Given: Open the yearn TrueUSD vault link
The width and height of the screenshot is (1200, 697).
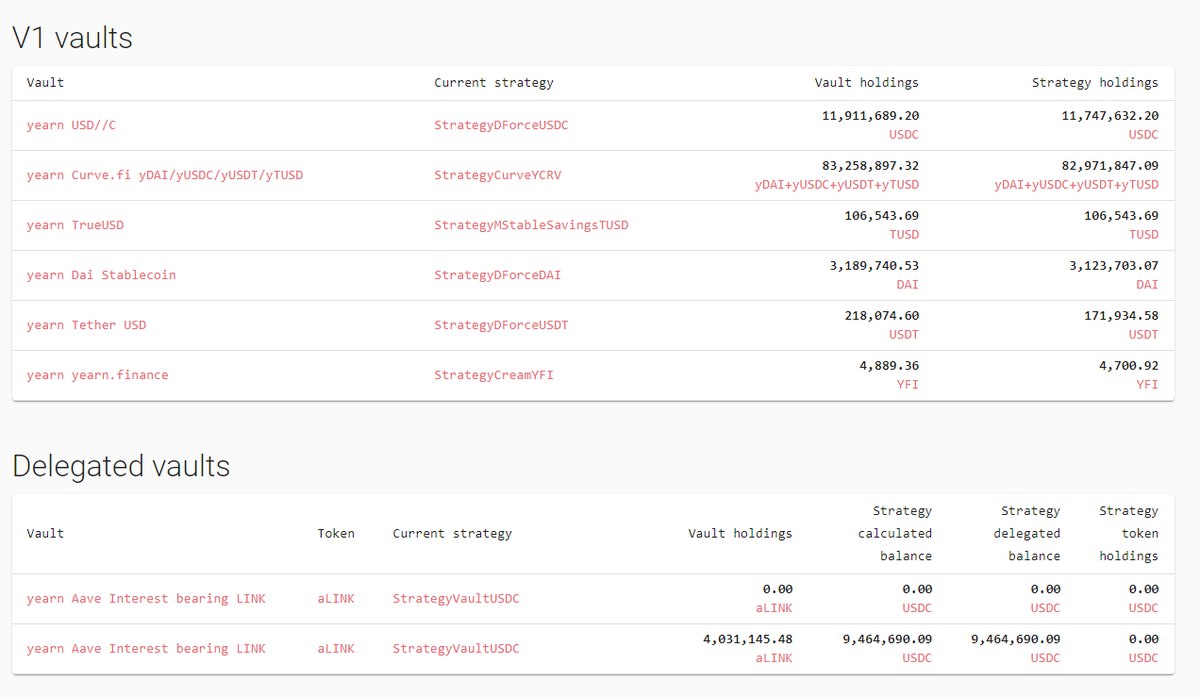Looking at the screenshot, I should [75, 225].
